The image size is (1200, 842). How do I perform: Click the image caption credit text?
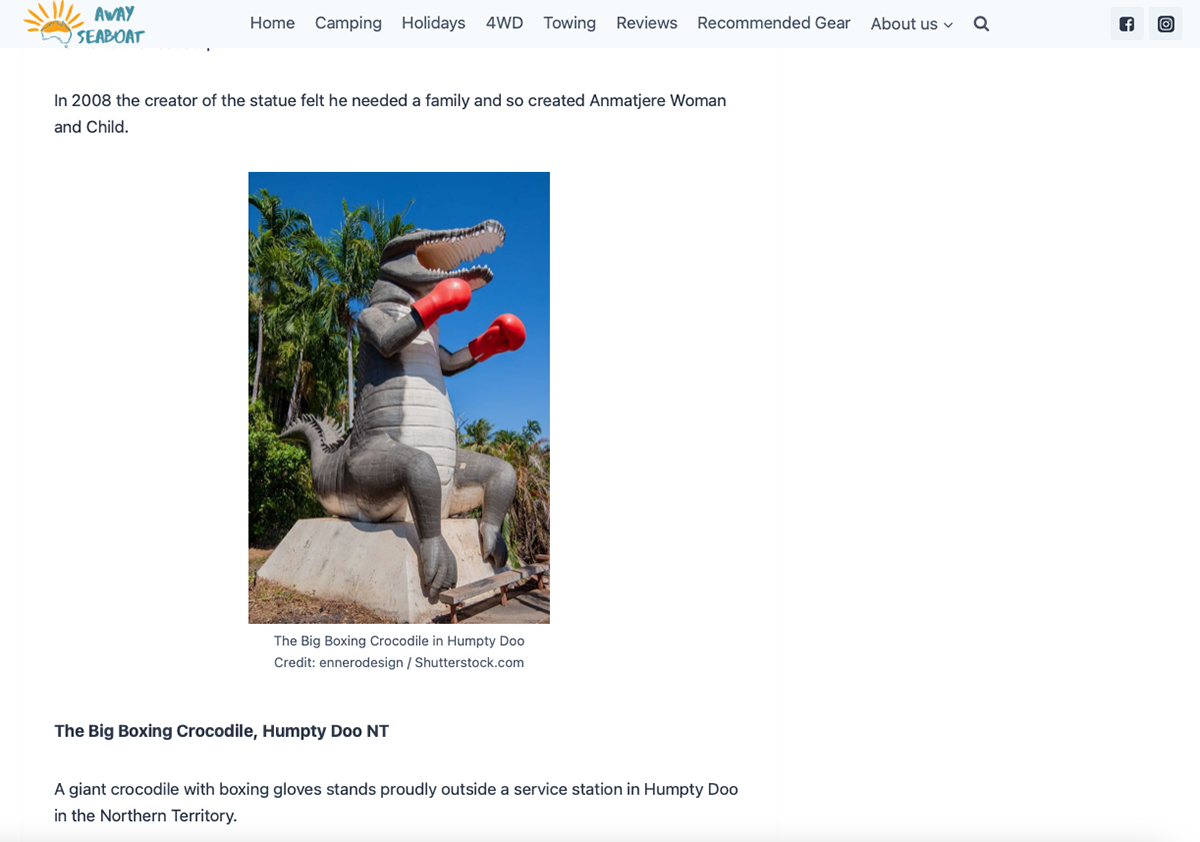click(x=399, y=662)
